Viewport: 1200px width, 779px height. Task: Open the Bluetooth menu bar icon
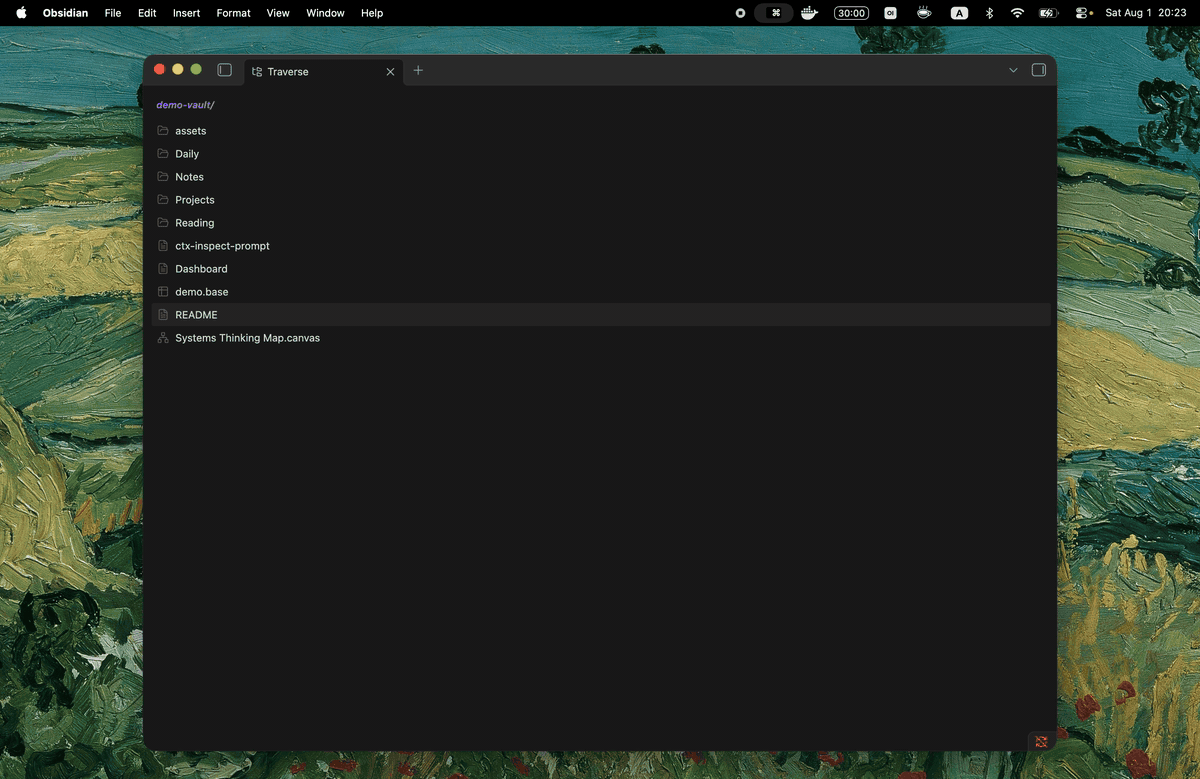tap(989, 13)
